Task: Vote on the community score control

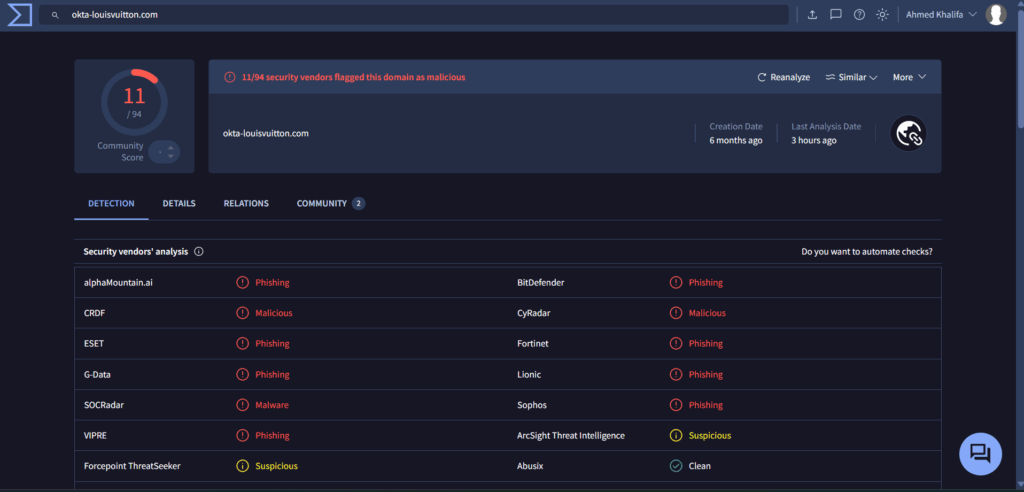Action: click(164, 152)
